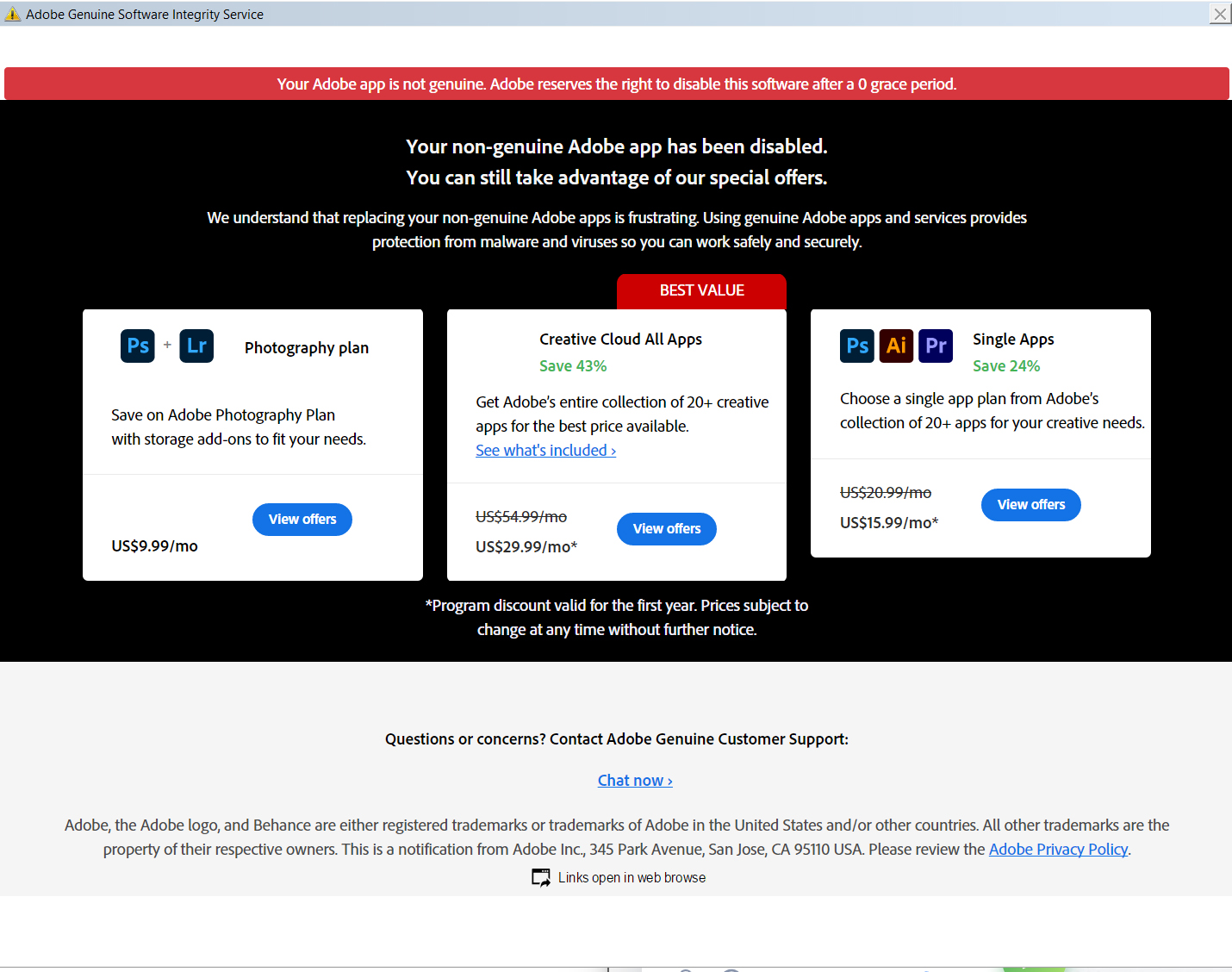The height and width of the screenshot is (972, 1232).
Task: Click the web browser icon beside links notice
Action: pyautogui.click(x=541, y=877)
